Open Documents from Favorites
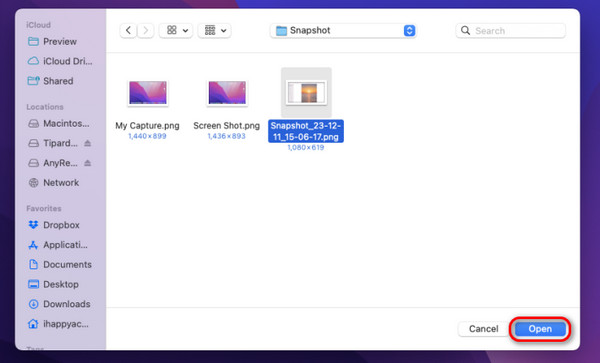This screenshot has height=363, width=600. (60, 265)
